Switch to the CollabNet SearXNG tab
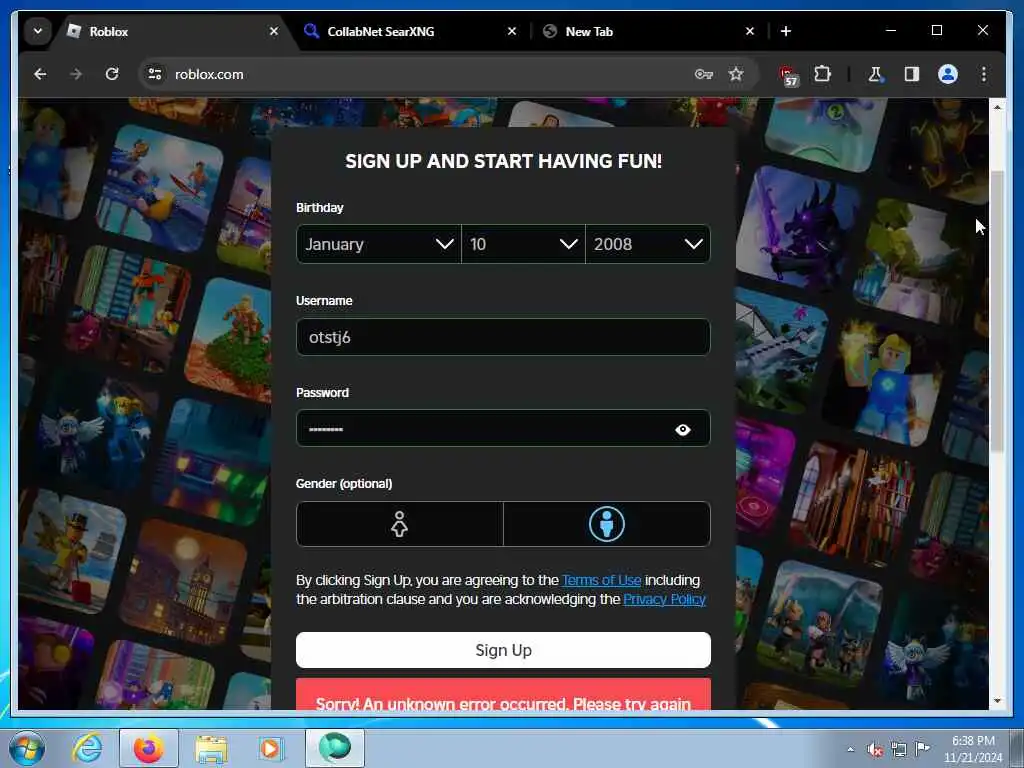The image size is (1024, 768). pyautogui.click(x=411, y=31)
